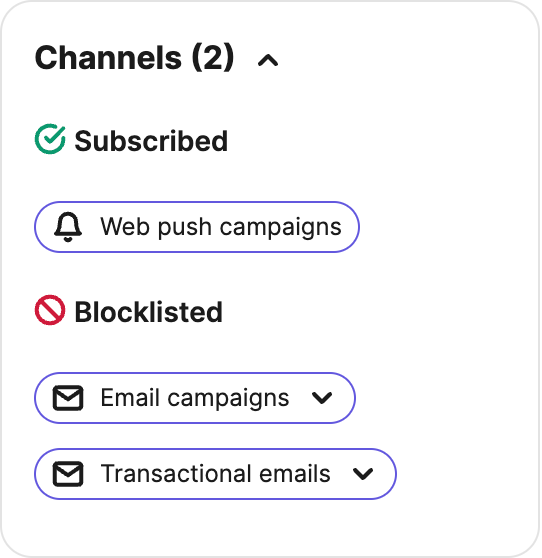
Task: Click the word Email in Email campaigns
Action: click(x=130, y=397)
